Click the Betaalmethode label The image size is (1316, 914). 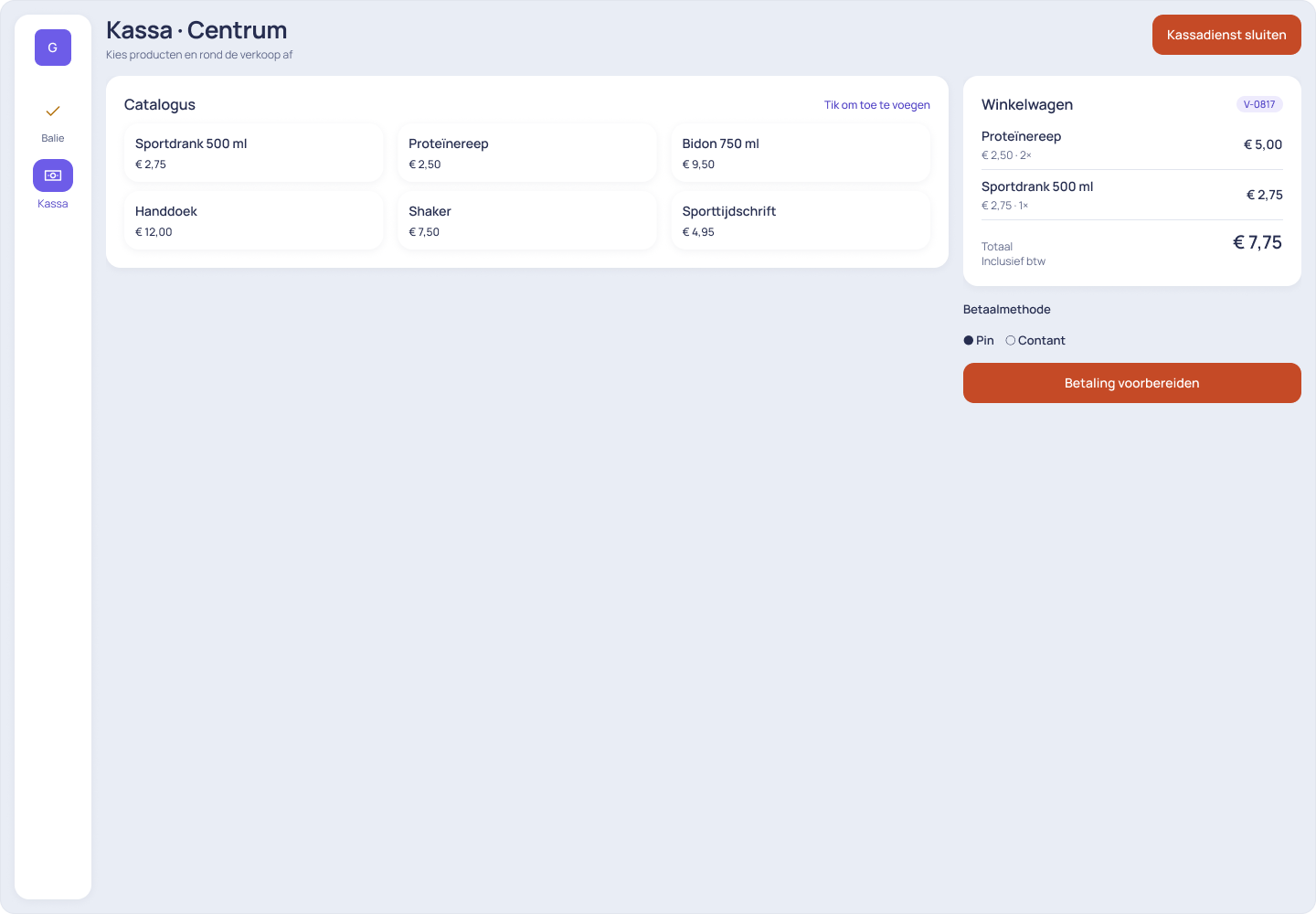point(1007,310)
